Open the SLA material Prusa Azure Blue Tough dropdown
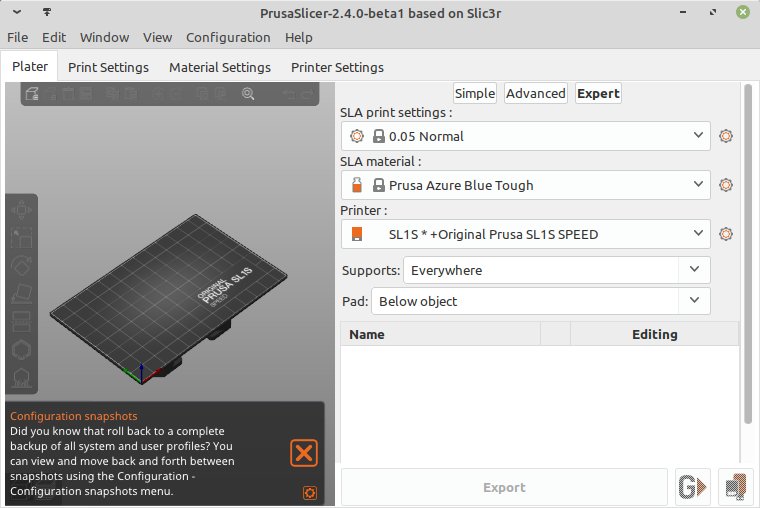This screenshot has width=760, height=508. [x=525, y=185]
